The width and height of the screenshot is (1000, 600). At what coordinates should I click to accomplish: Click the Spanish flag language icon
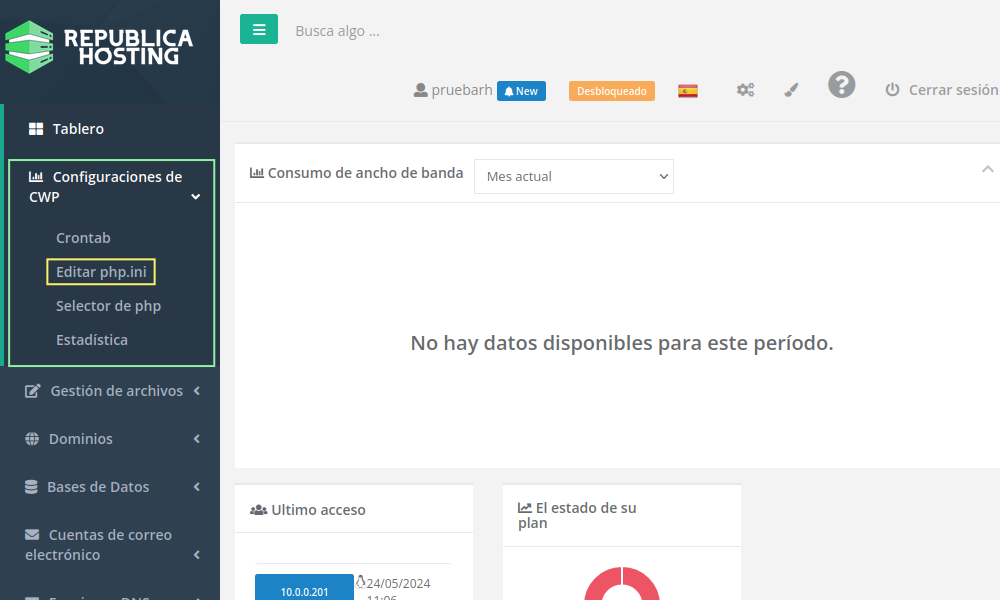(687, 91)
